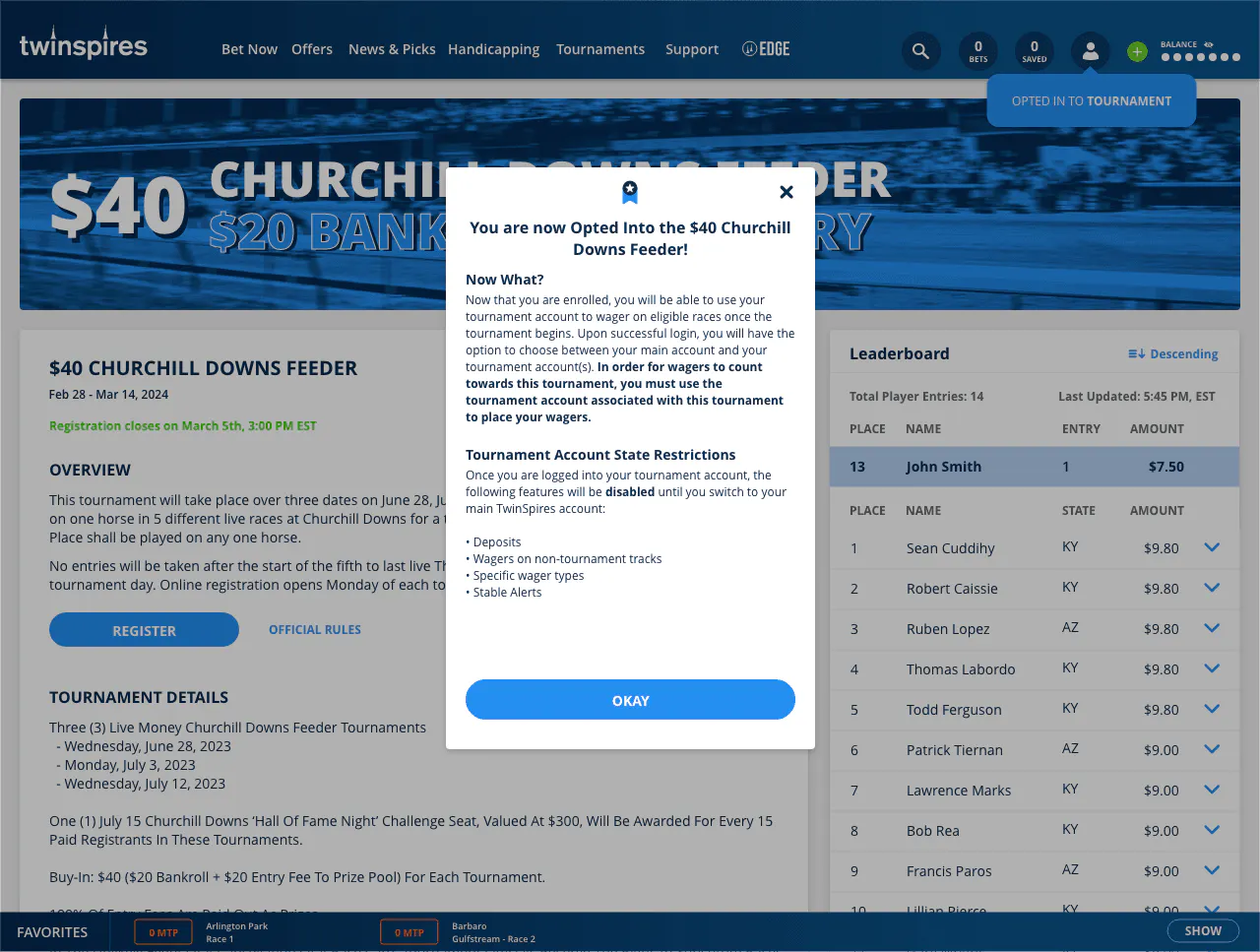
Task: Open News & Picks menu
Action: [x=392, y=49]
